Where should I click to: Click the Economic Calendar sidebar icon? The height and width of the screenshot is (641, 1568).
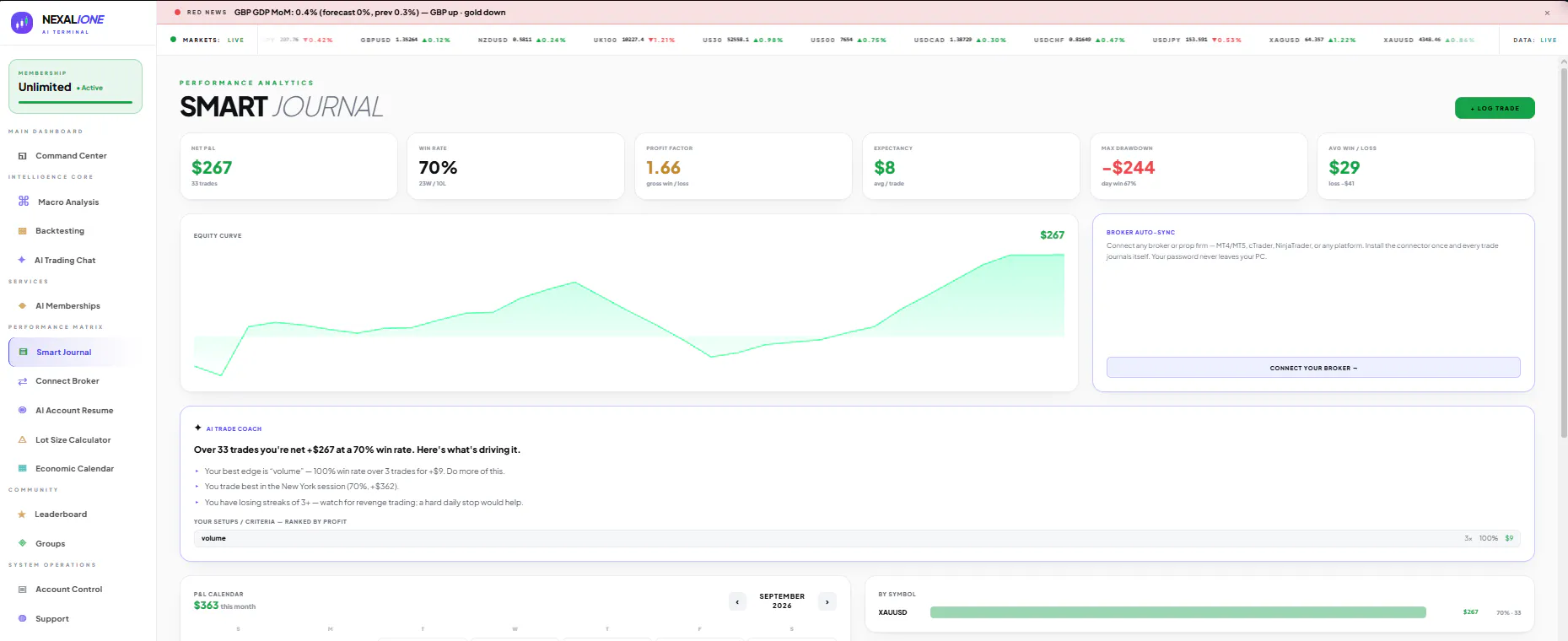(x=23, y=468)
